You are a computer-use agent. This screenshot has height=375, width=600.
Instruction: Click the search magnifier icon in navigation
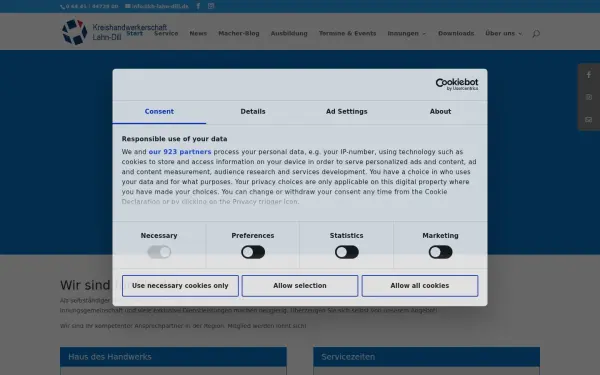536,34
